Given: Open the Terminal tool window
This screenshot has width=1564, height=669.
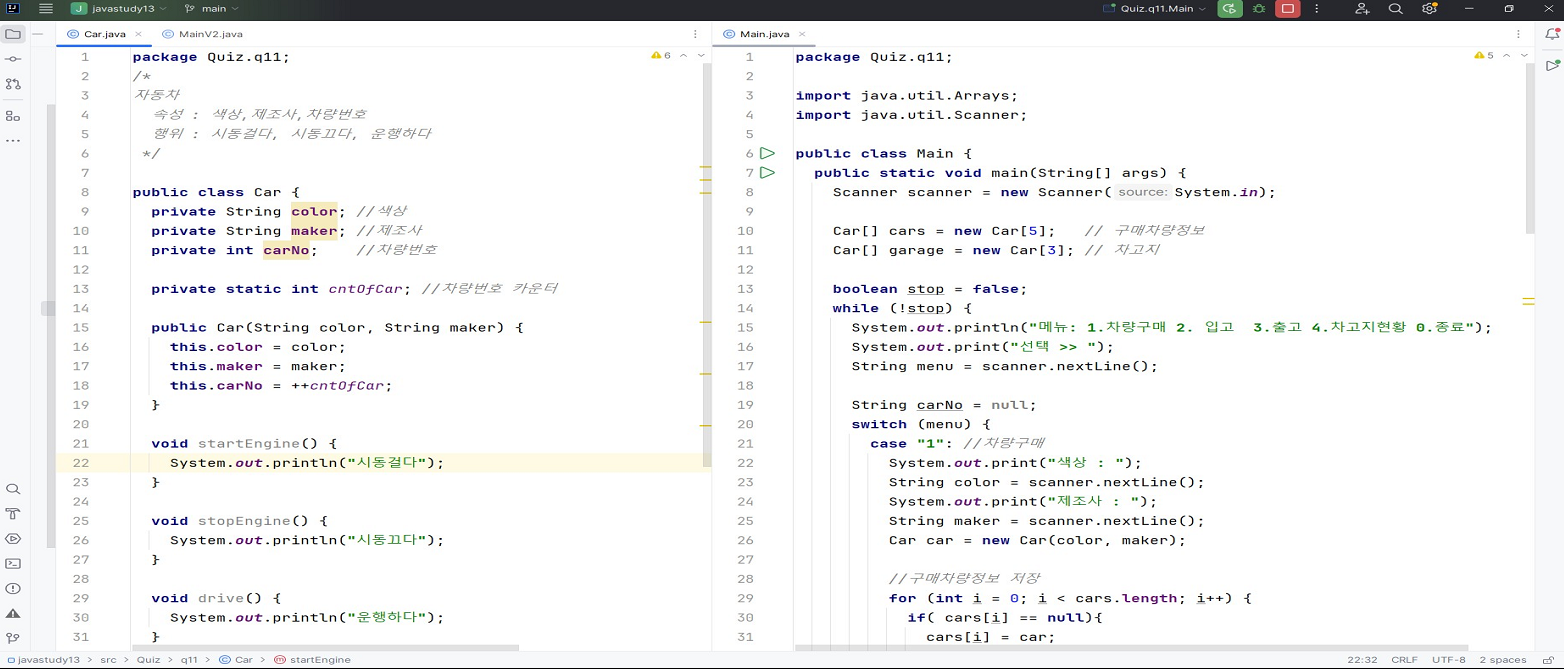Looking at the screenshot, I should coord(13,564).
